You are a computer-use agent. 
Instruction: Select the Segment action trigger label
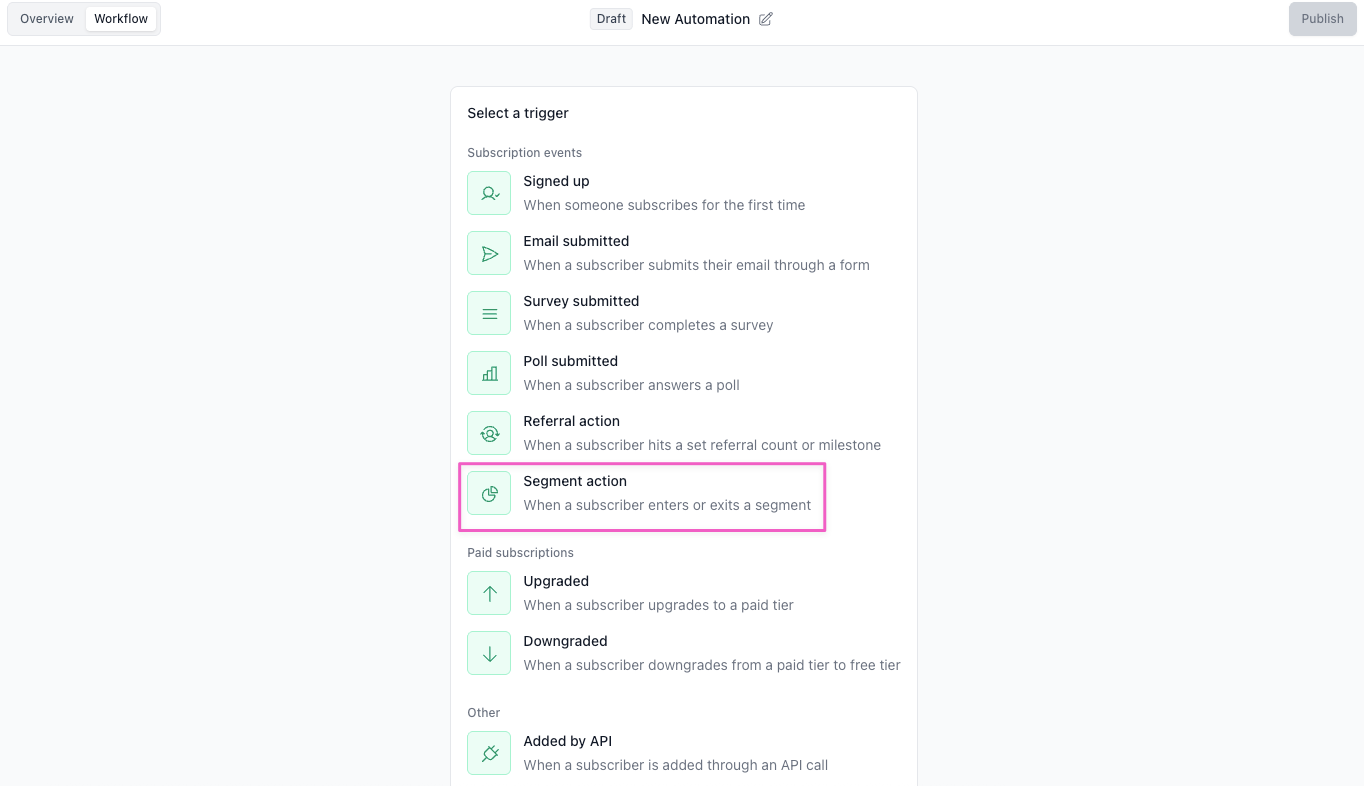[575, 481]
